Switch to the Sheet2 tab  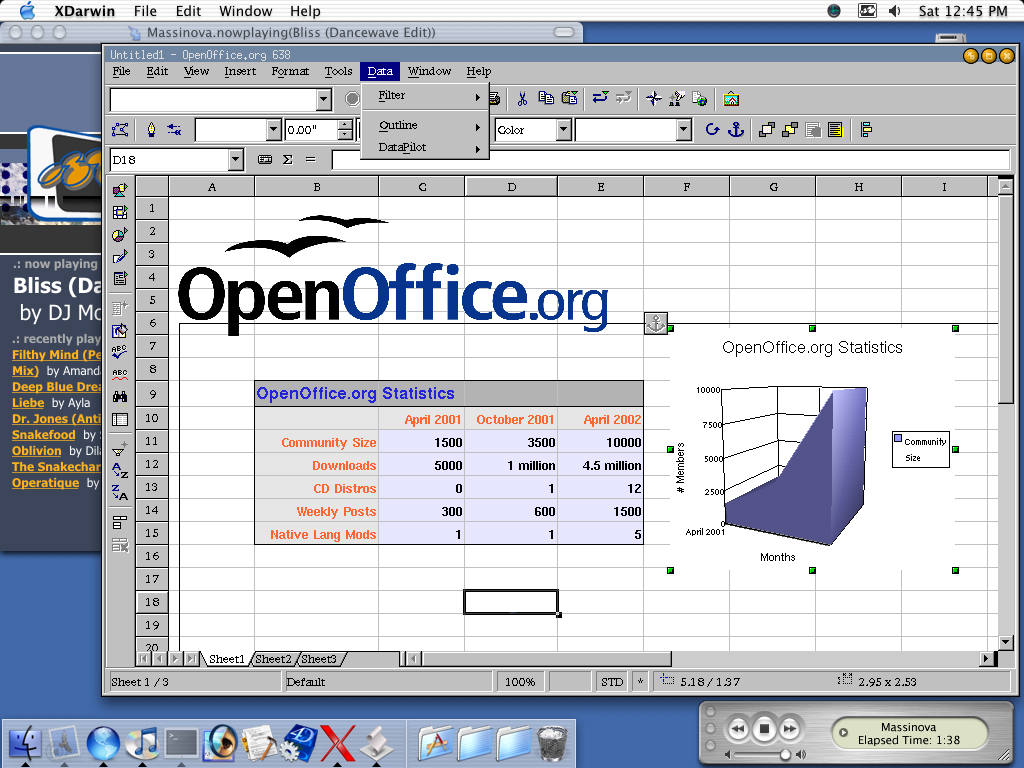[x=273, y=659]
